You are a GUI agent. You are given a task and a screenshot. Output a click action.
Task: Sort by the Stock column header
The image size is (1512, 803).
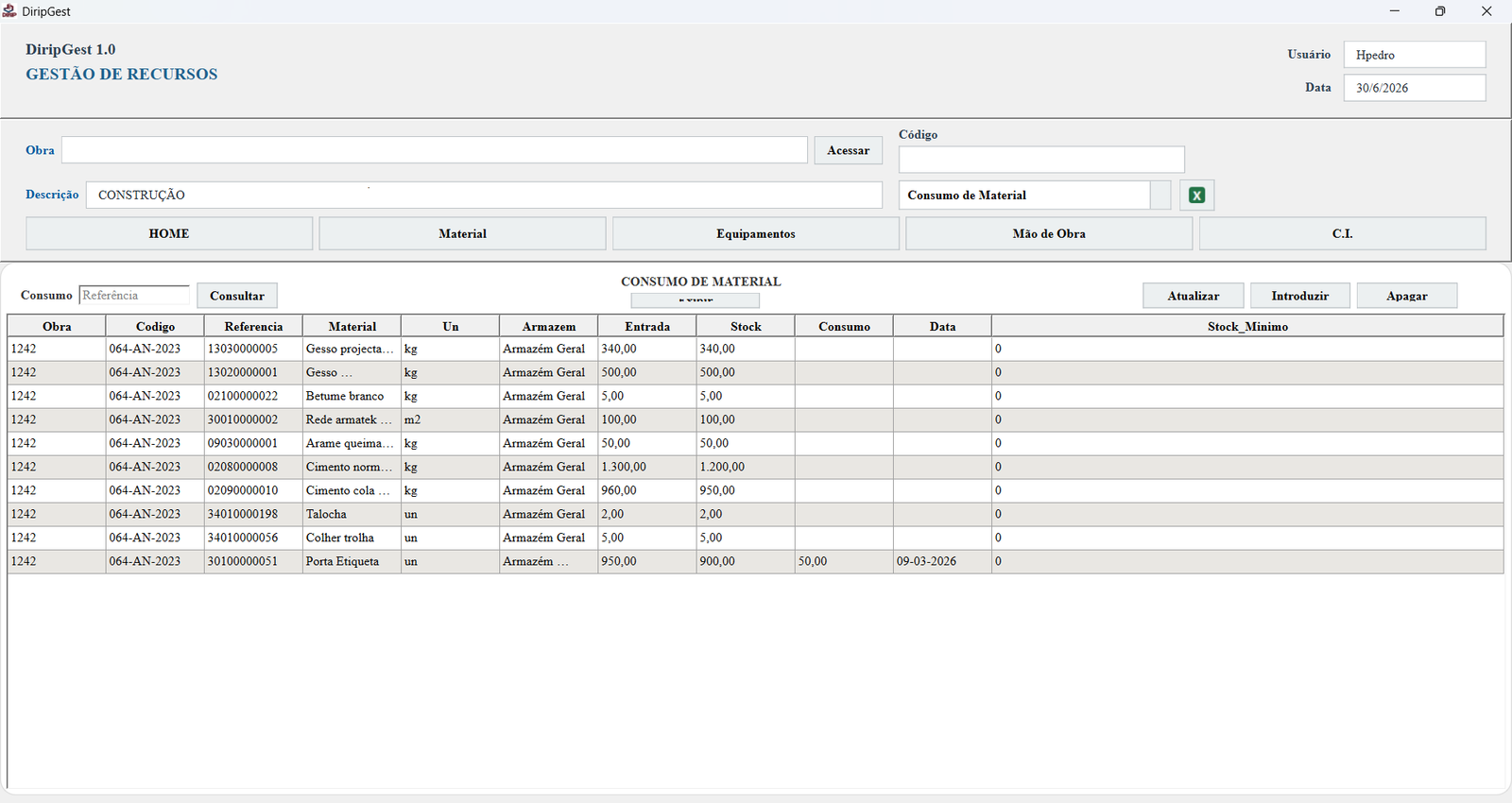[x=746, y=326]
